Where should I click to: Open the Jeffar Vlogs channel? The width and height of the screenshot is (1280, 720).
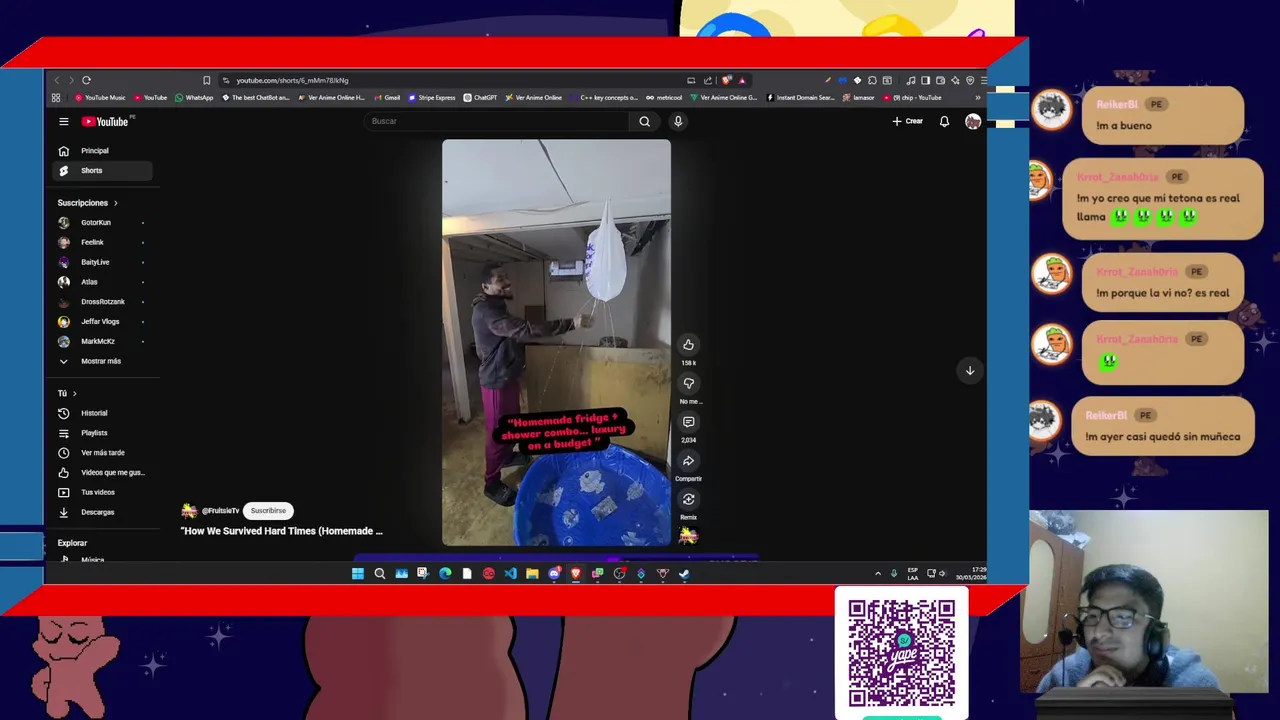click(x=102, y=322)
